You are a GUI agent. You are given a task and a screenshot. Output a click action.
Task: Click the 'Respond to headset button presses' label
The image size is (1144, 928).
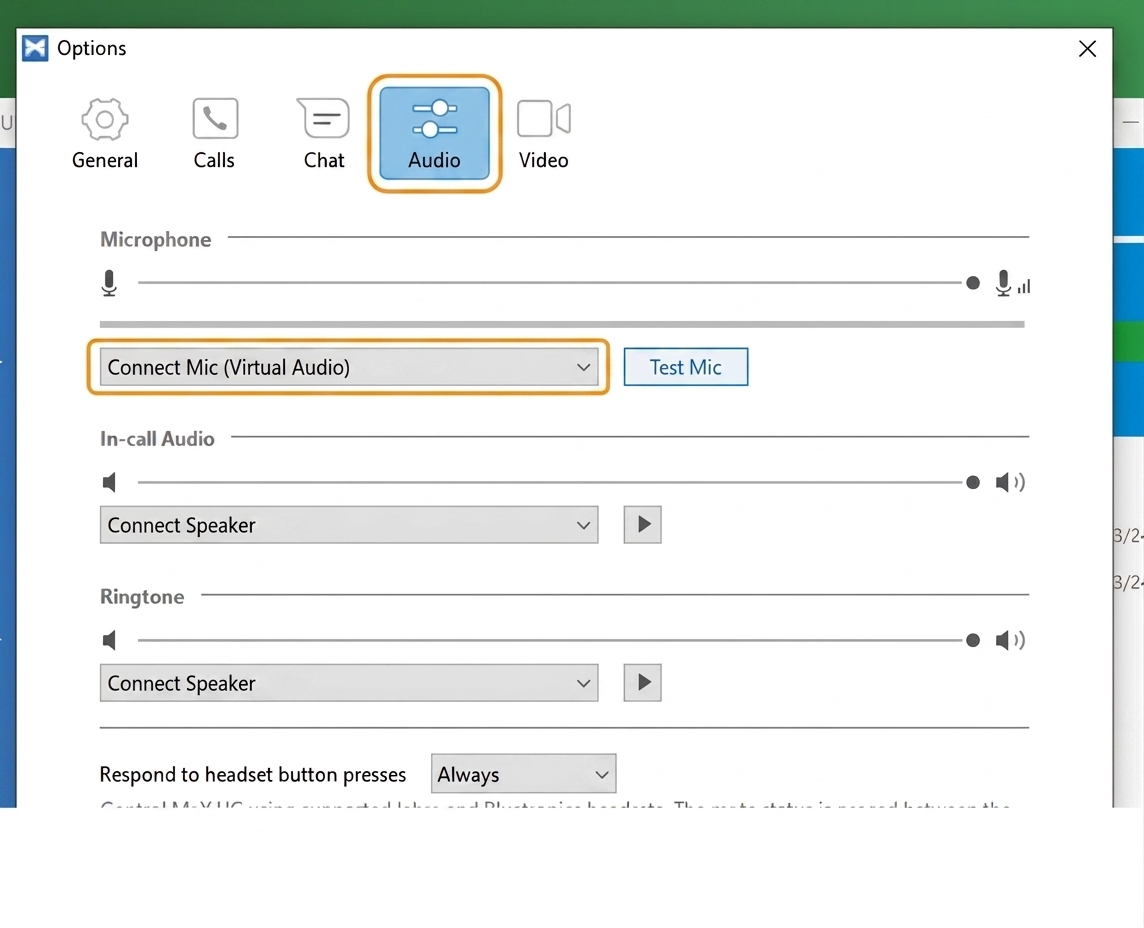click(252, 775)
